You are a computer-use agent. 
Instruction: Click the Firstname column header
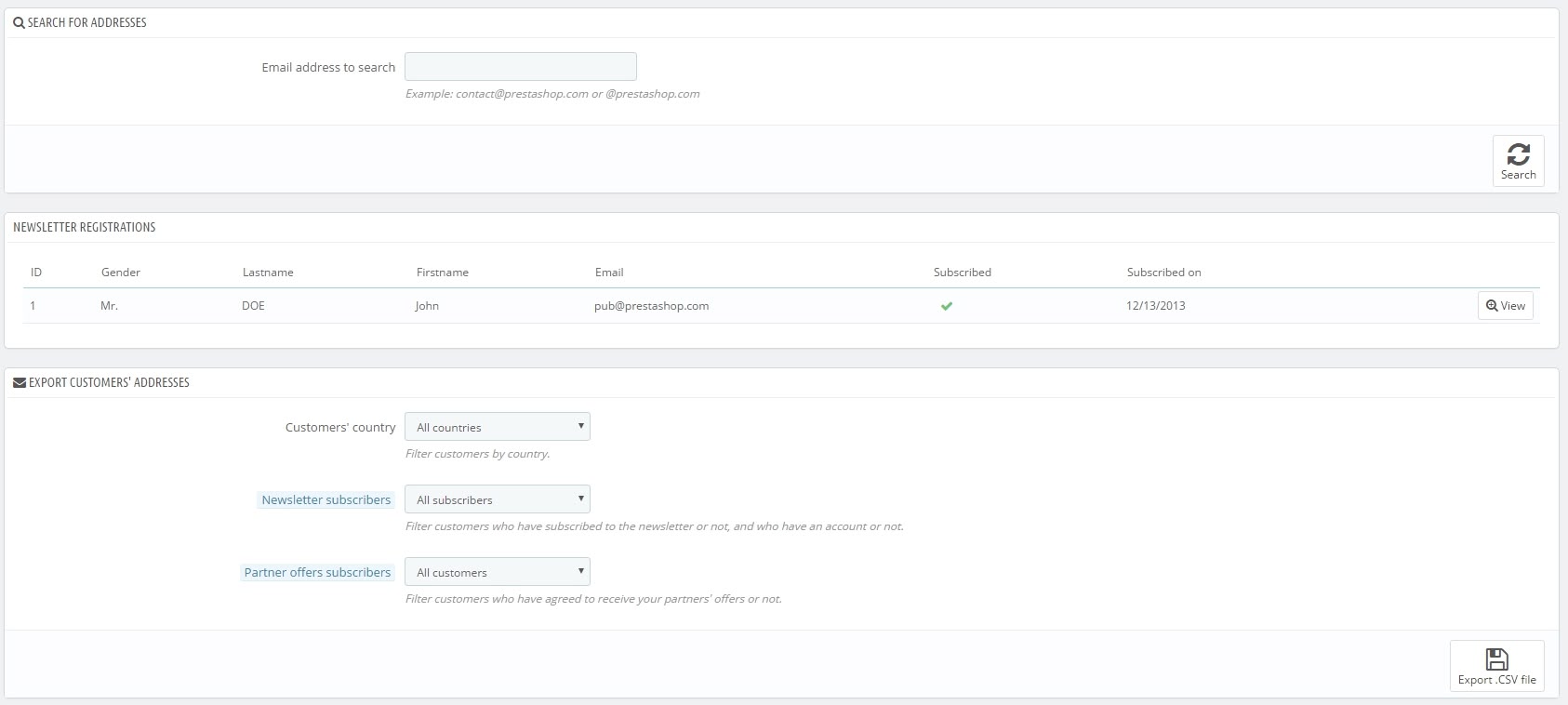442,273
